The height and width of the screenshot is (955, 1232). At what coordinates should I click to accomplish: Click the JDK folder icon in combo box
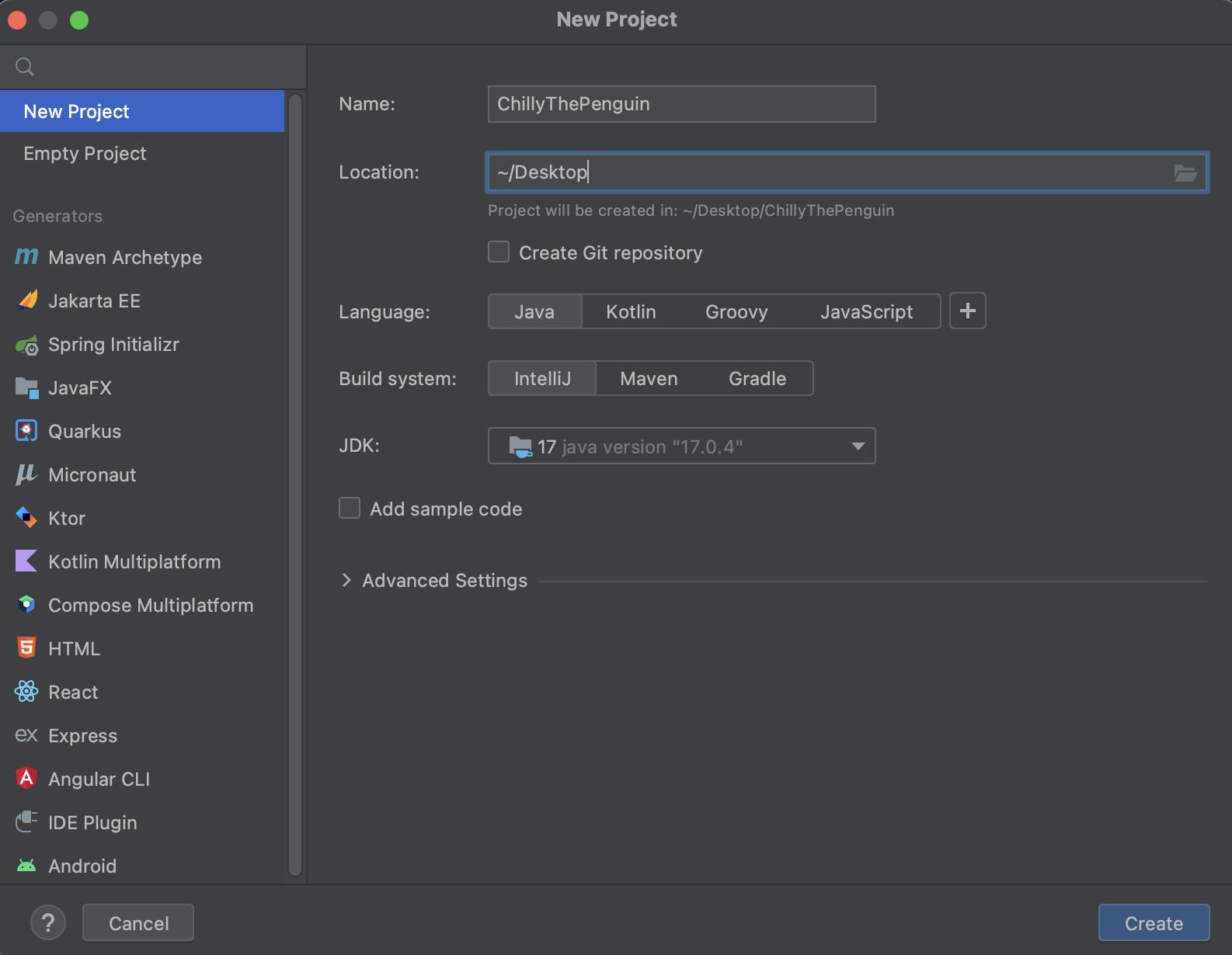pos(520,446)
